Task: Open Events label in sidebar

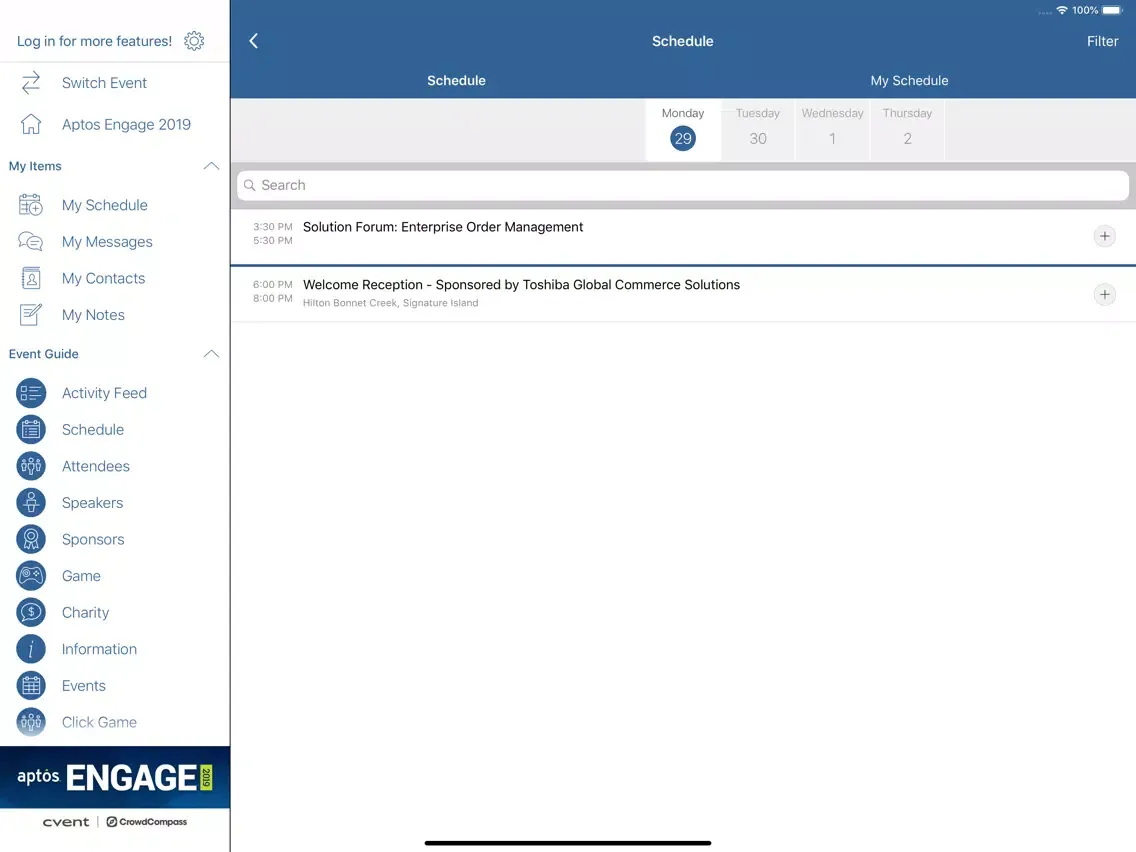Action: point(83,685)
